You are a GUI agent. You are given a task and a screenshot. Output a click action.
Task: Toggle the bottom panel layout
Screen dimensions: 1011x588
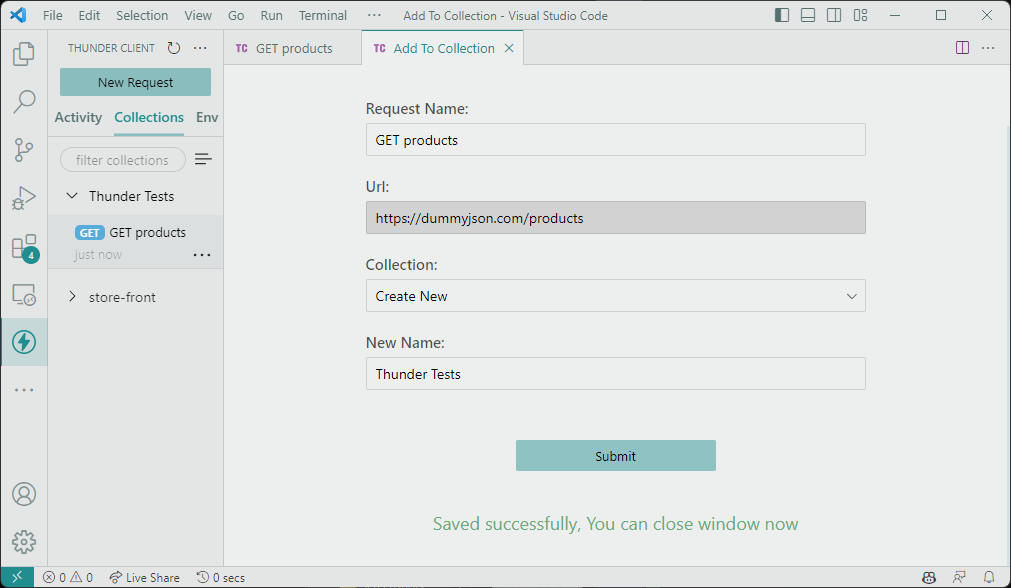(808, 15)
